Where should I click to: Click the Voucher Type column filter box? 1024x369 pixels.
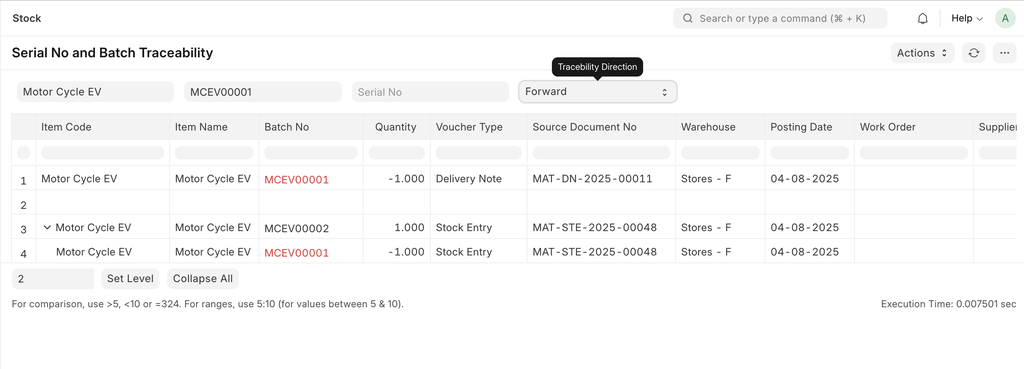point(478,153)
